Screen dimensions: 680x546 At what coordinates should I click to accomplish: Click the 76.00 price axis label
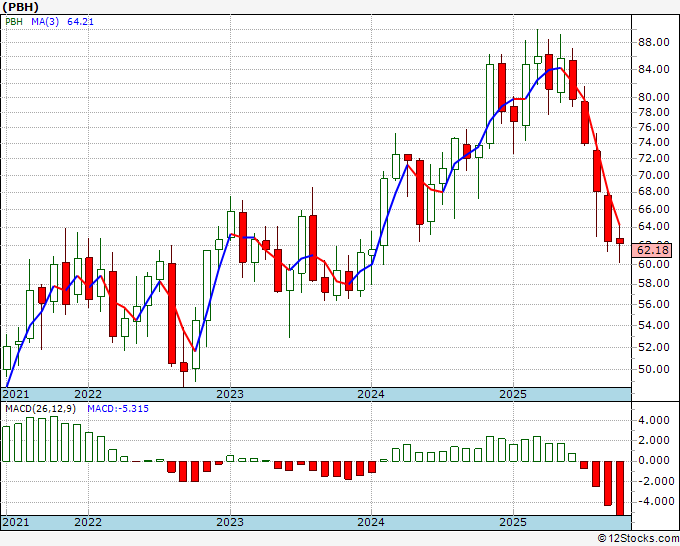653,128
